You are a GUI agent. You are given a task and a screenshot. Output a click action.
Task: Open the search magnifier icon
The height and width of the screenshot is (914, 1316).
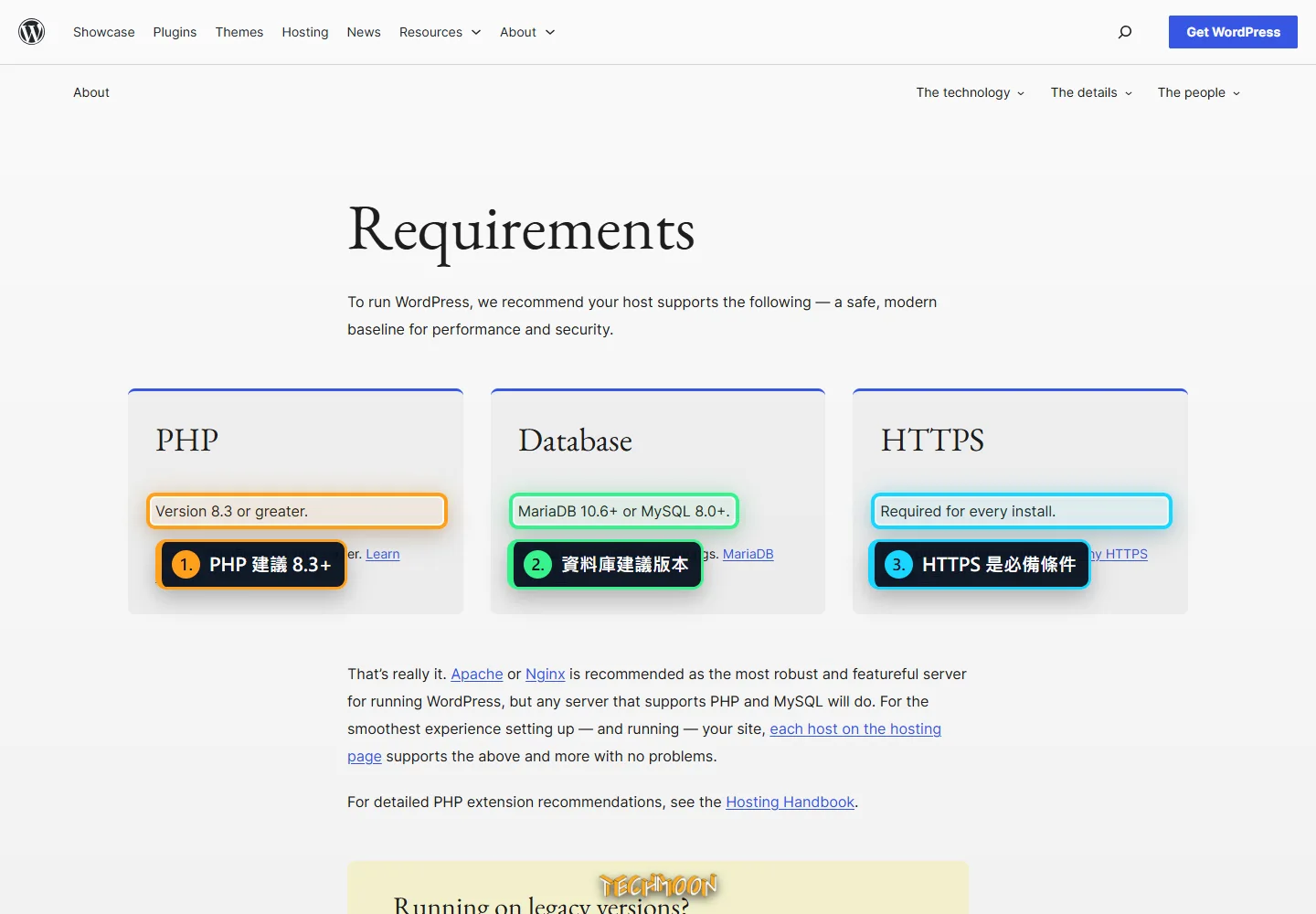[1125, 32]
